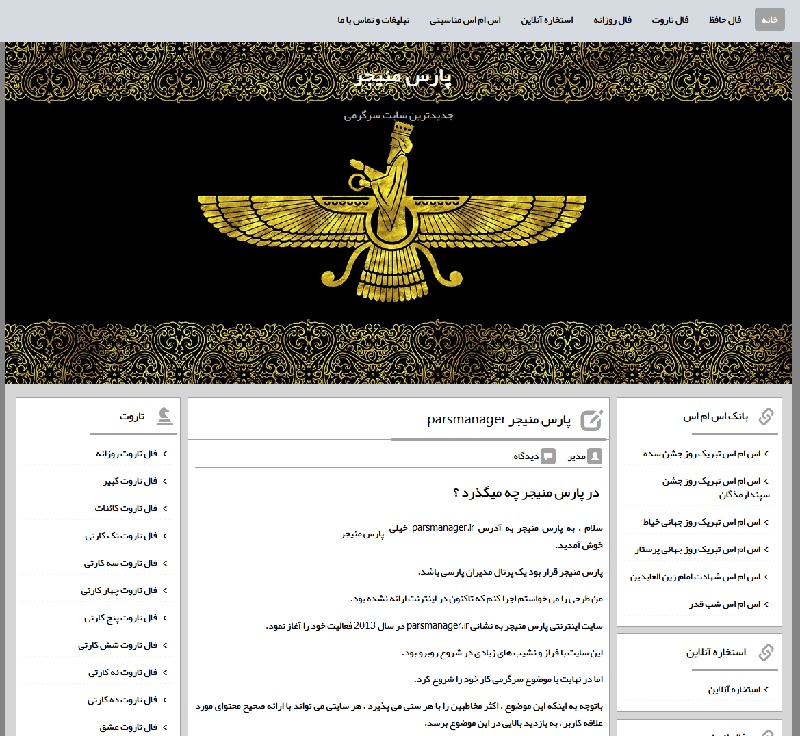Click the chain-link icon beside استخاره آنلاین heading

pyautogui.click(x=765, y=652)
